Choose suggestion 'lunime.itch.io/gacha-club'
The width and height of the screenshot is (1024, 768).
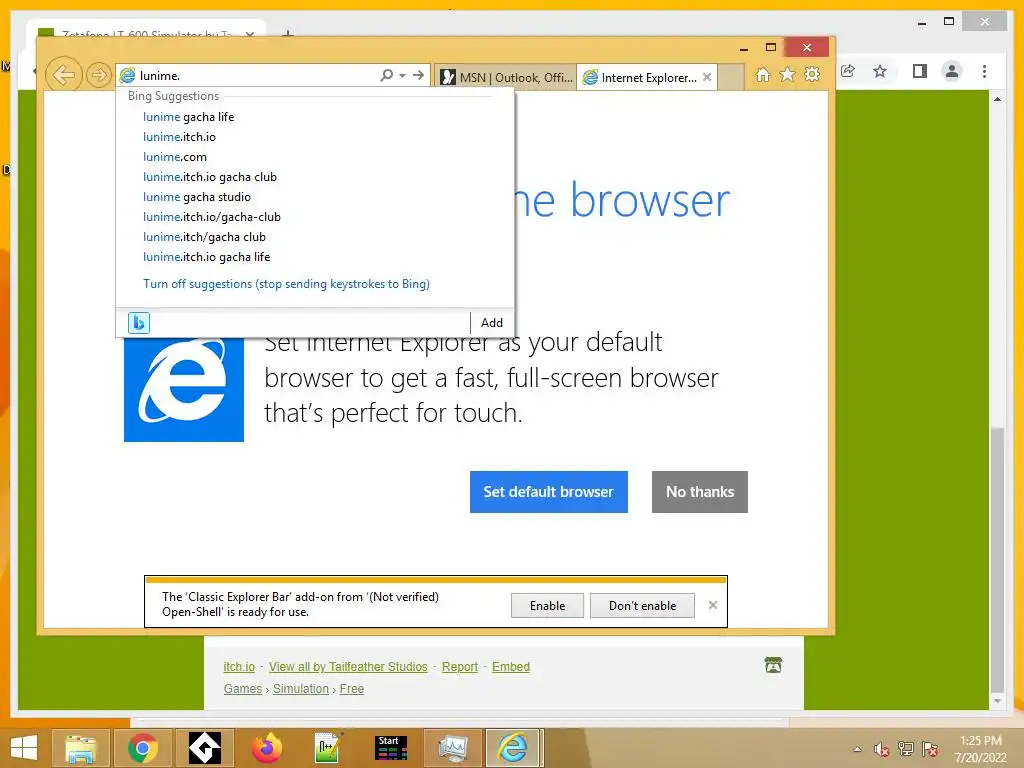click(x=212, y=217)
